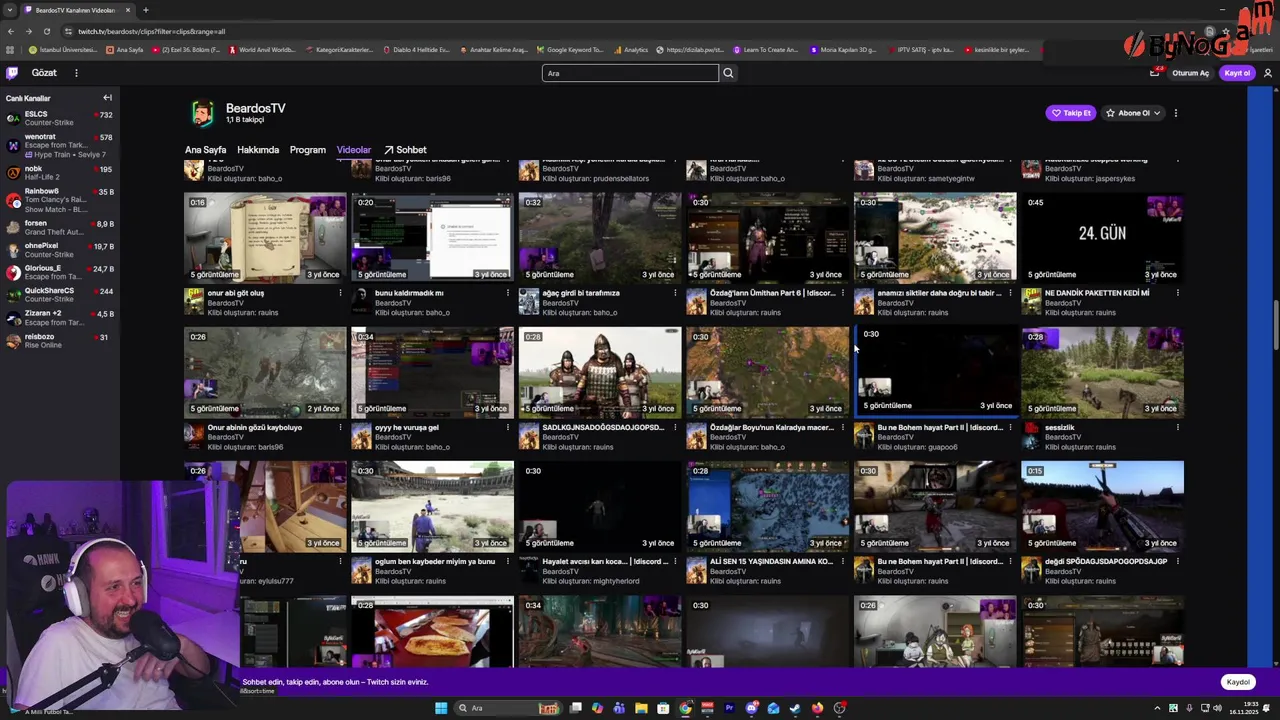Open options for 'NE DANDİK PAKETTEN KEDİ Mİ' clip

pos(1177,293)
